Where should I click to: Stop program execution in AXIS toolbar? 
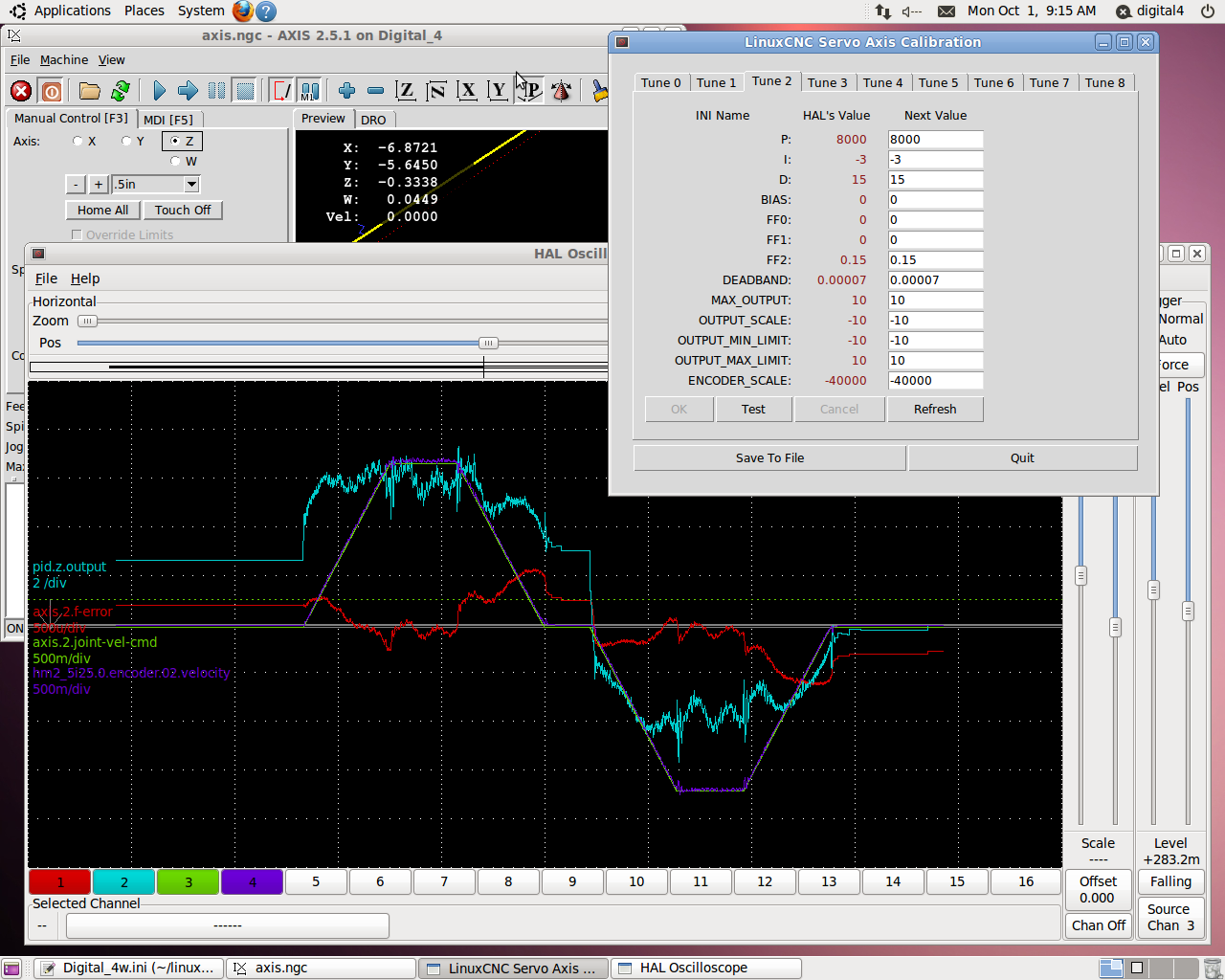click(x=246, y=91)
